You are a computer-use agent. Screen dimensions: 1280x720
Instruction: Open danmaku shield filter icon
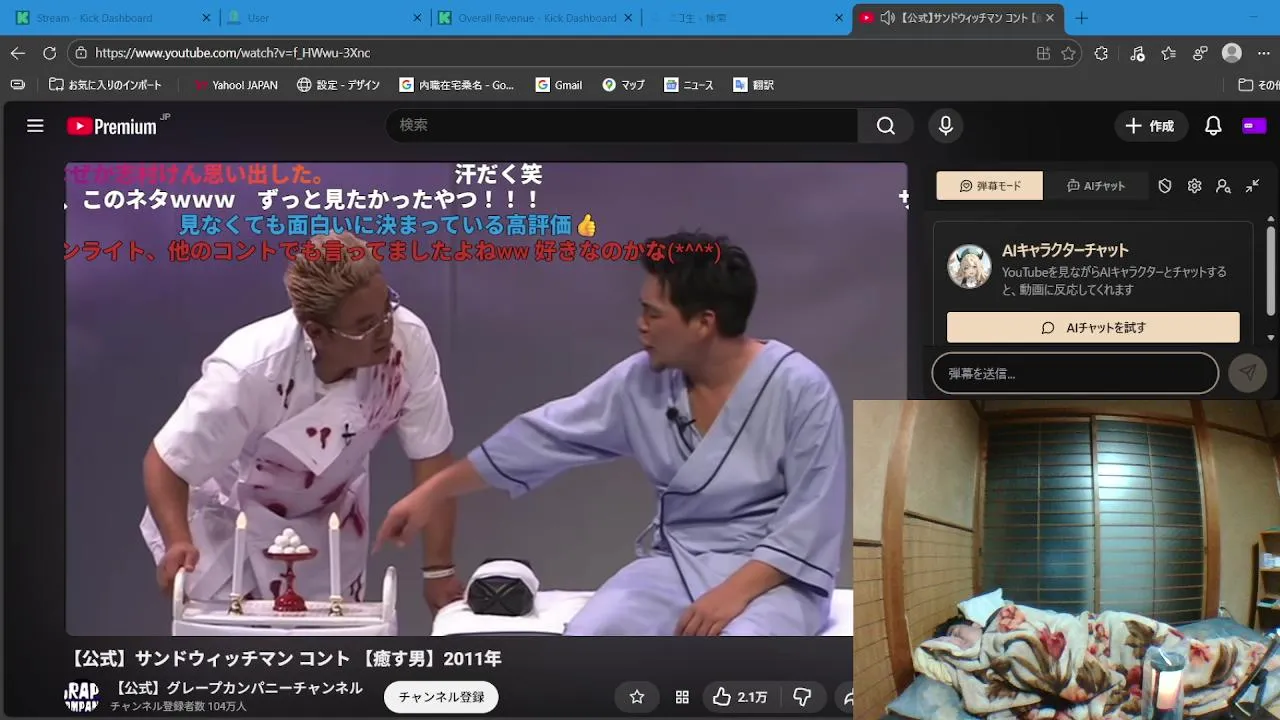tap(1165, 186)
